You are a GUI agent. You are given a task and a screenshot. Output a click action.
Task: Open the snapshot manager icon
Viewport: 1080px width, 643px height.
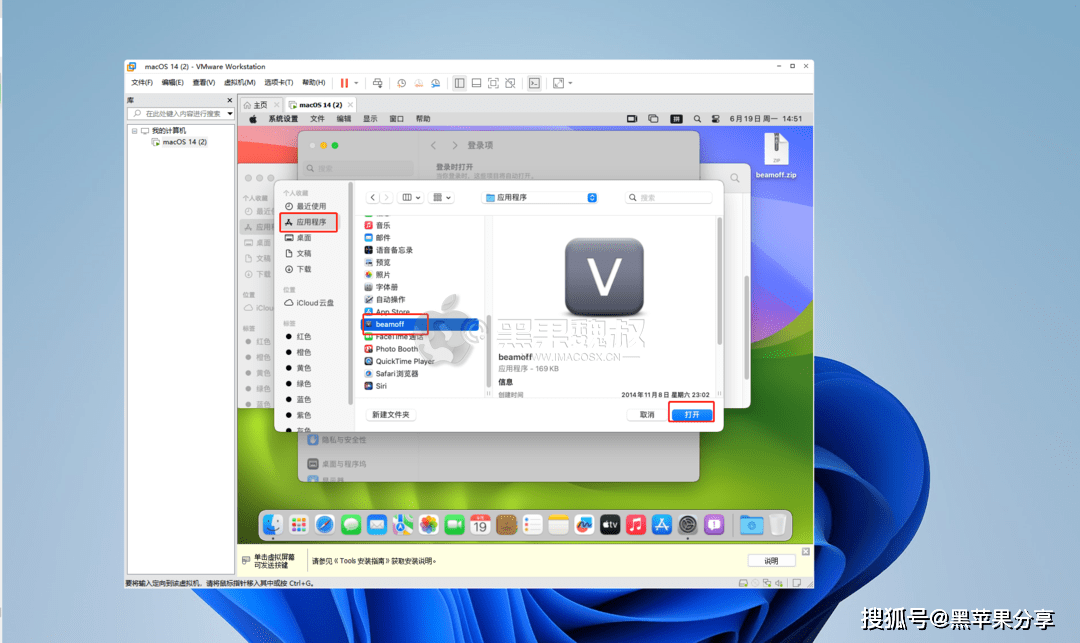(436, 83)
